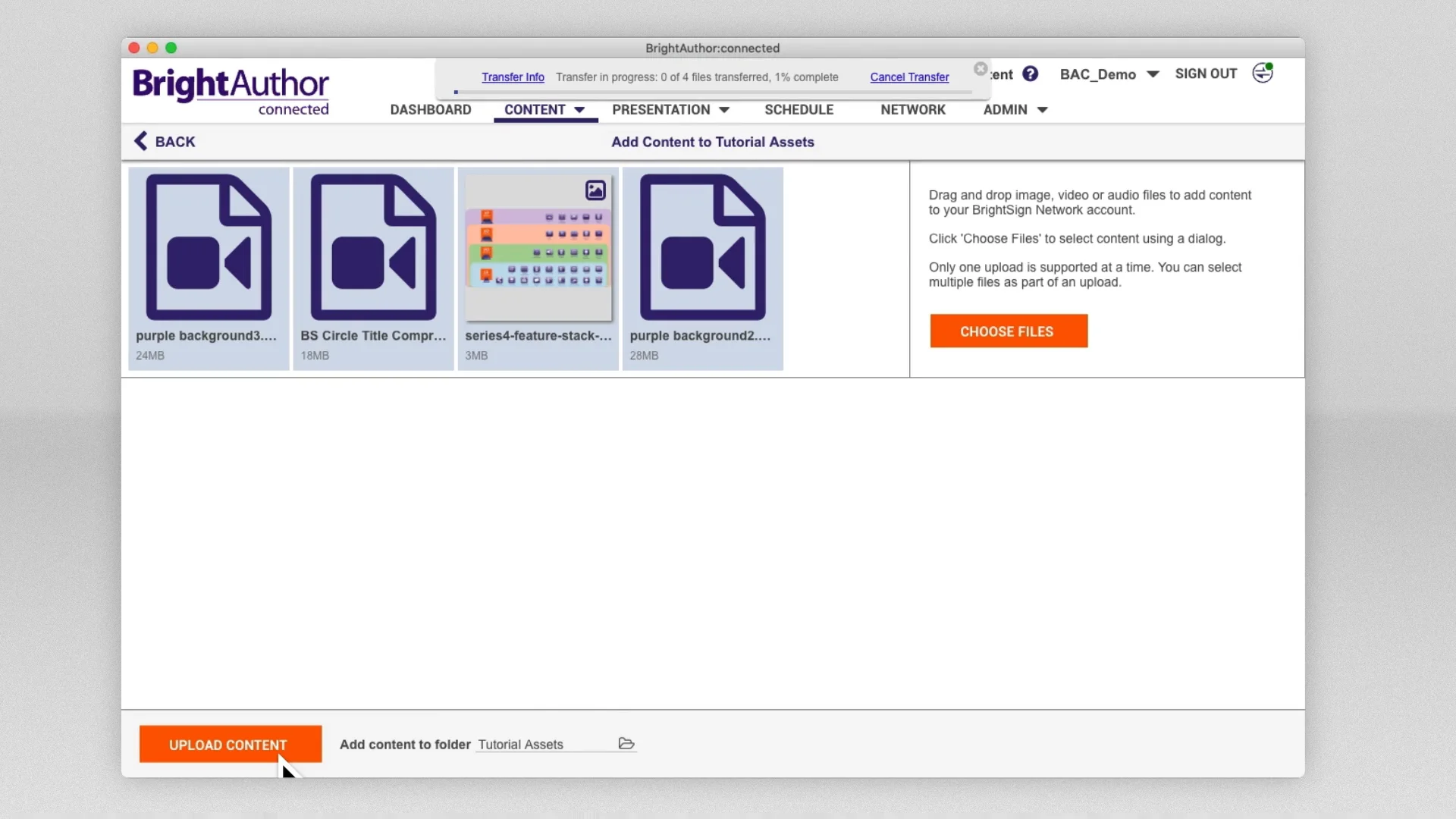This screenshot has height=819, width=1456.
Task: Dismiss the transfer progress notification
Action: 981,69
